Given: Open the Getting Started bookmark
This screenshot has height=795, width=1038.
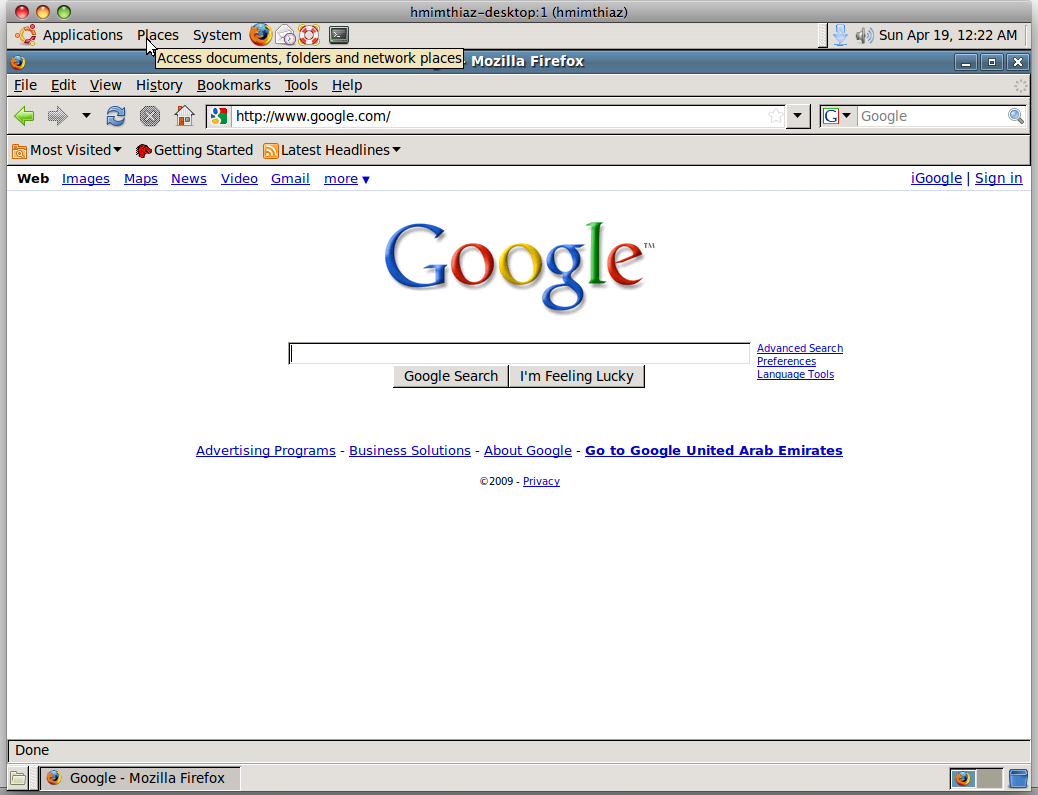Looking at the screenshot, I should coord(194,150).
